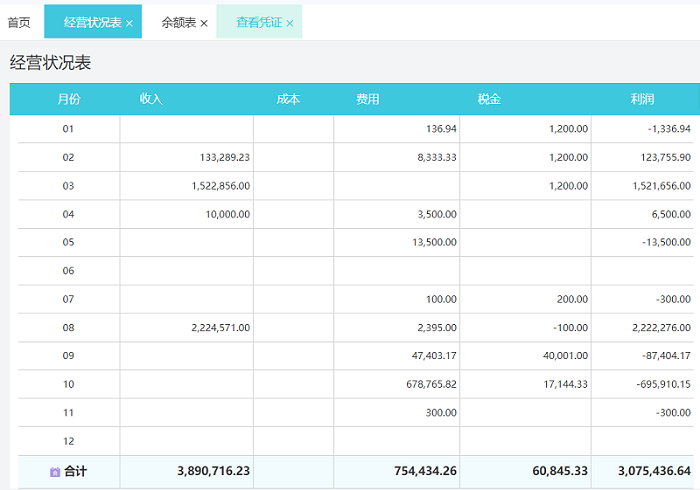Select the 678,765.82 expense cell in month 10
The height and width of the screenshot is (490, 700).
426,384
